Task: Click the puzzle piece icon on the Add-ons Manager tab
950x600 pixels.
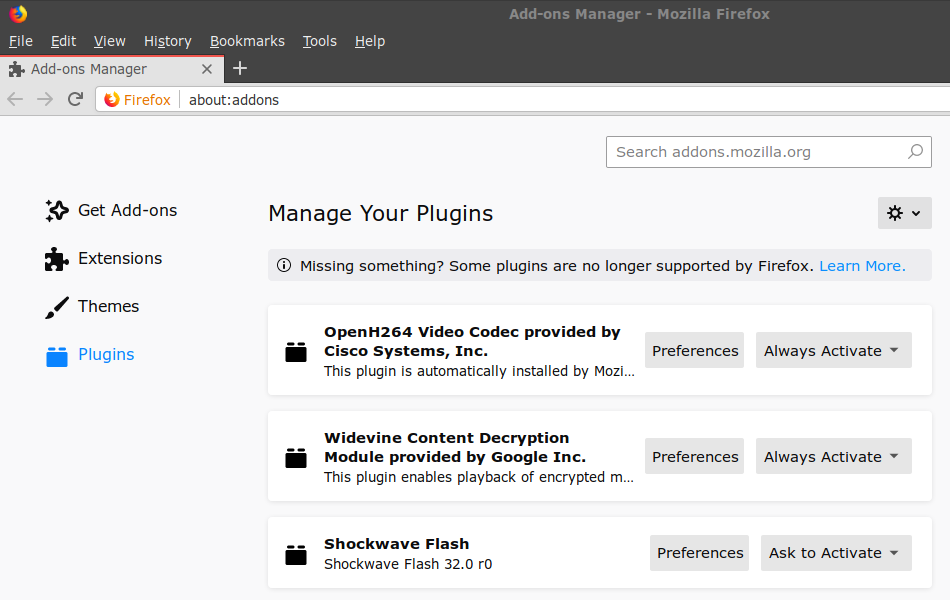Action: pos(16,69)
